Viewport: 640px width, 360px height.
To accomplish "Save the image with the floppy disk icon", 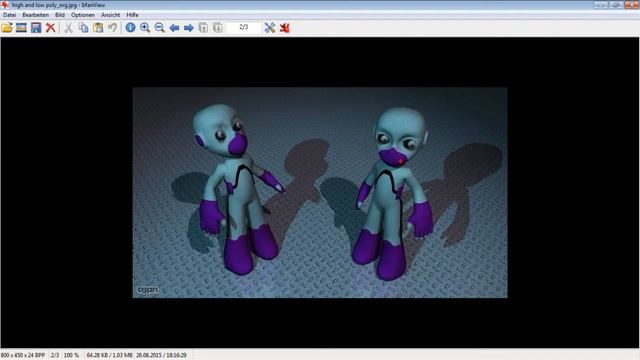I will click(x=36, y=28).
